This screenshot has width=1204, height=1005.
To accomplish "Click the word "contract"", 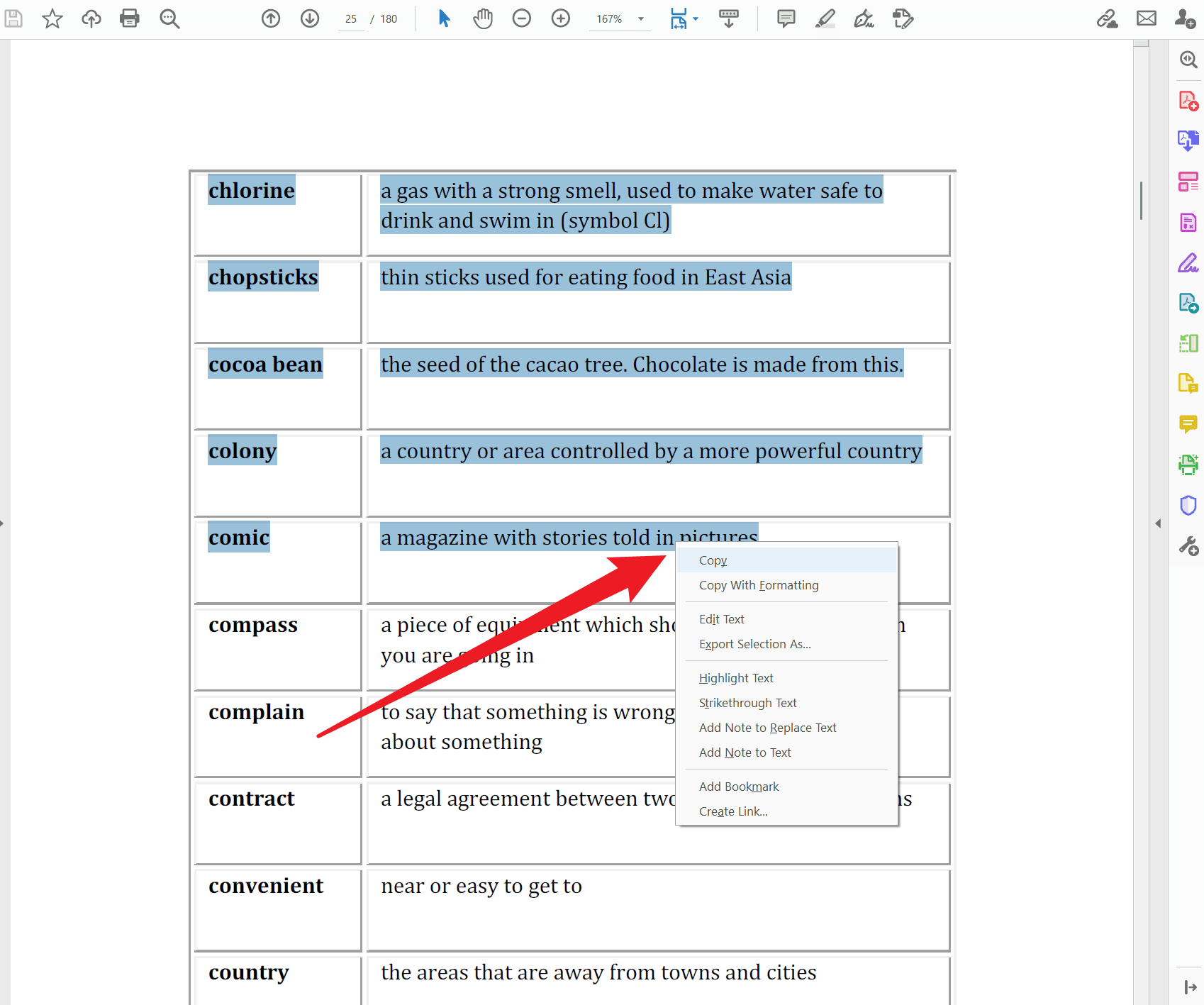I will tap(251, 799).
